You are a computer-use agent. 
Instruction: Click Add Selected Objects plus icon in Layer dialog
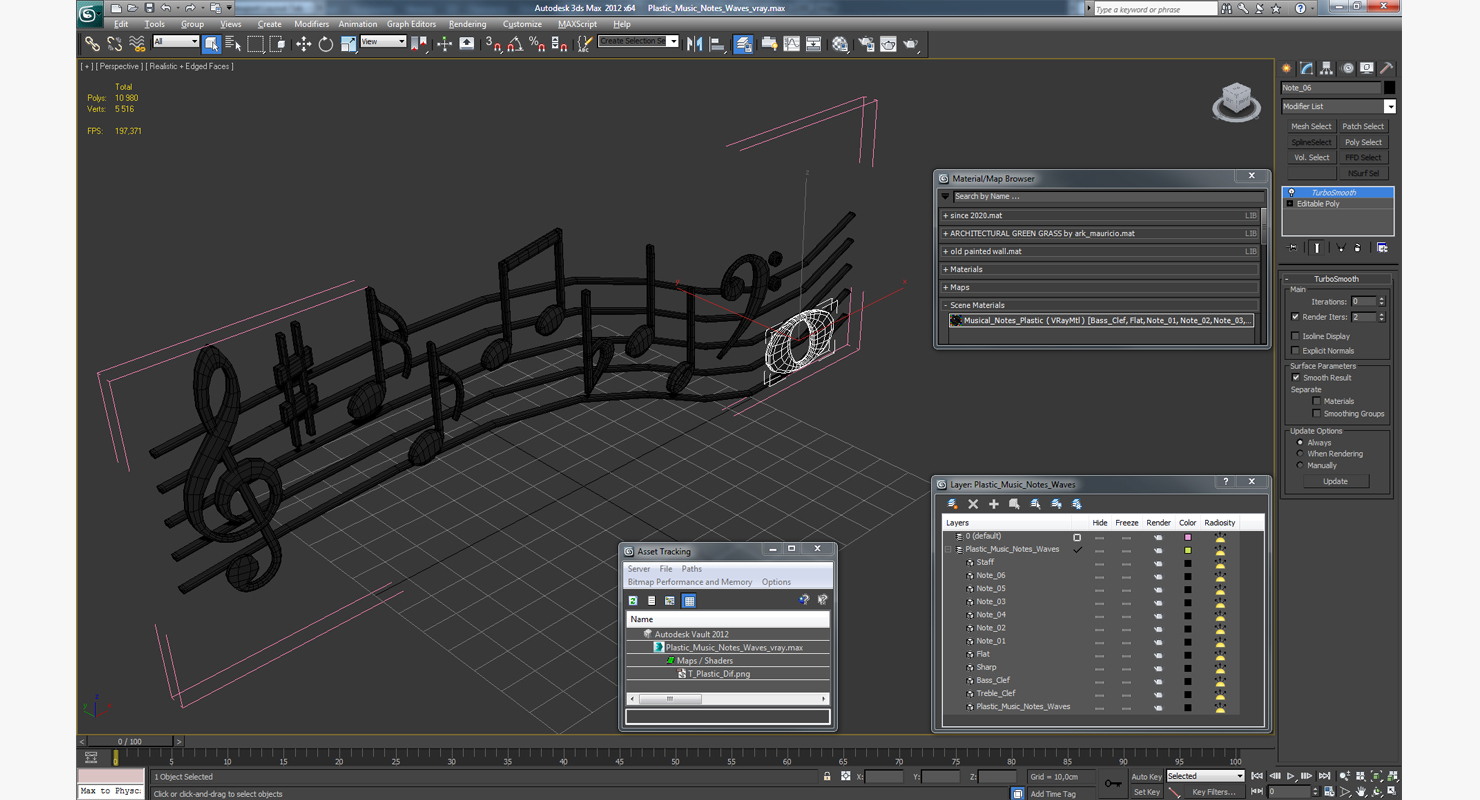[993, 504]
